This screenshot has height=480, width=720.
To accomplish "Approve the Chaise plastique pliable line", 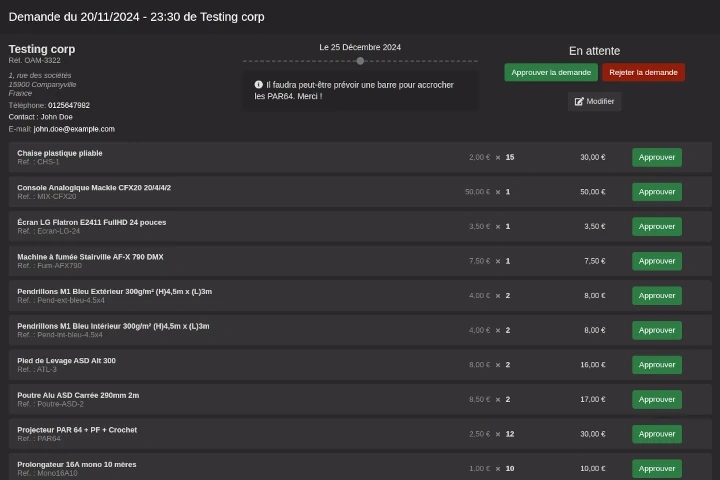I will click(656, 157).
